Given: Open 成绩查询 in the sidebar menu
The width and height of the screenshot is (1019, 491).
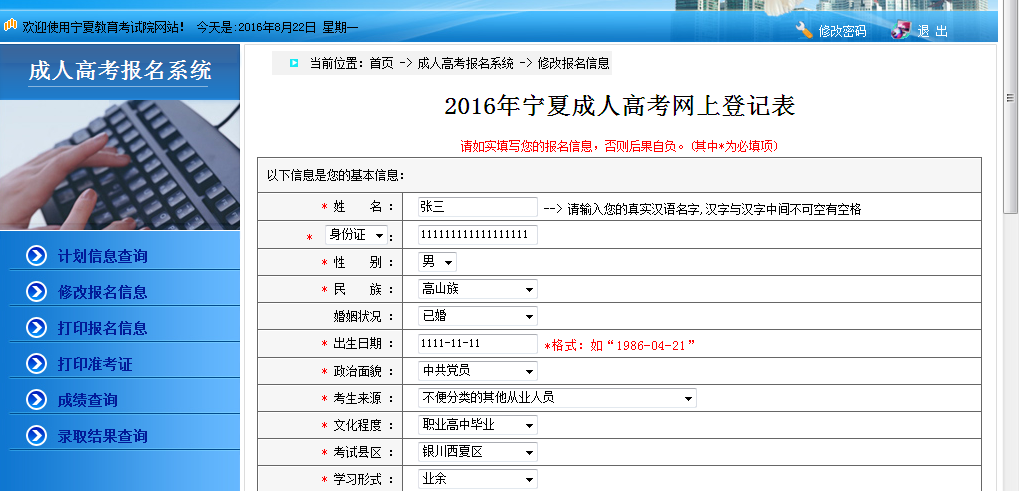Looking at the screenshot, I should (x=88, y=400).
